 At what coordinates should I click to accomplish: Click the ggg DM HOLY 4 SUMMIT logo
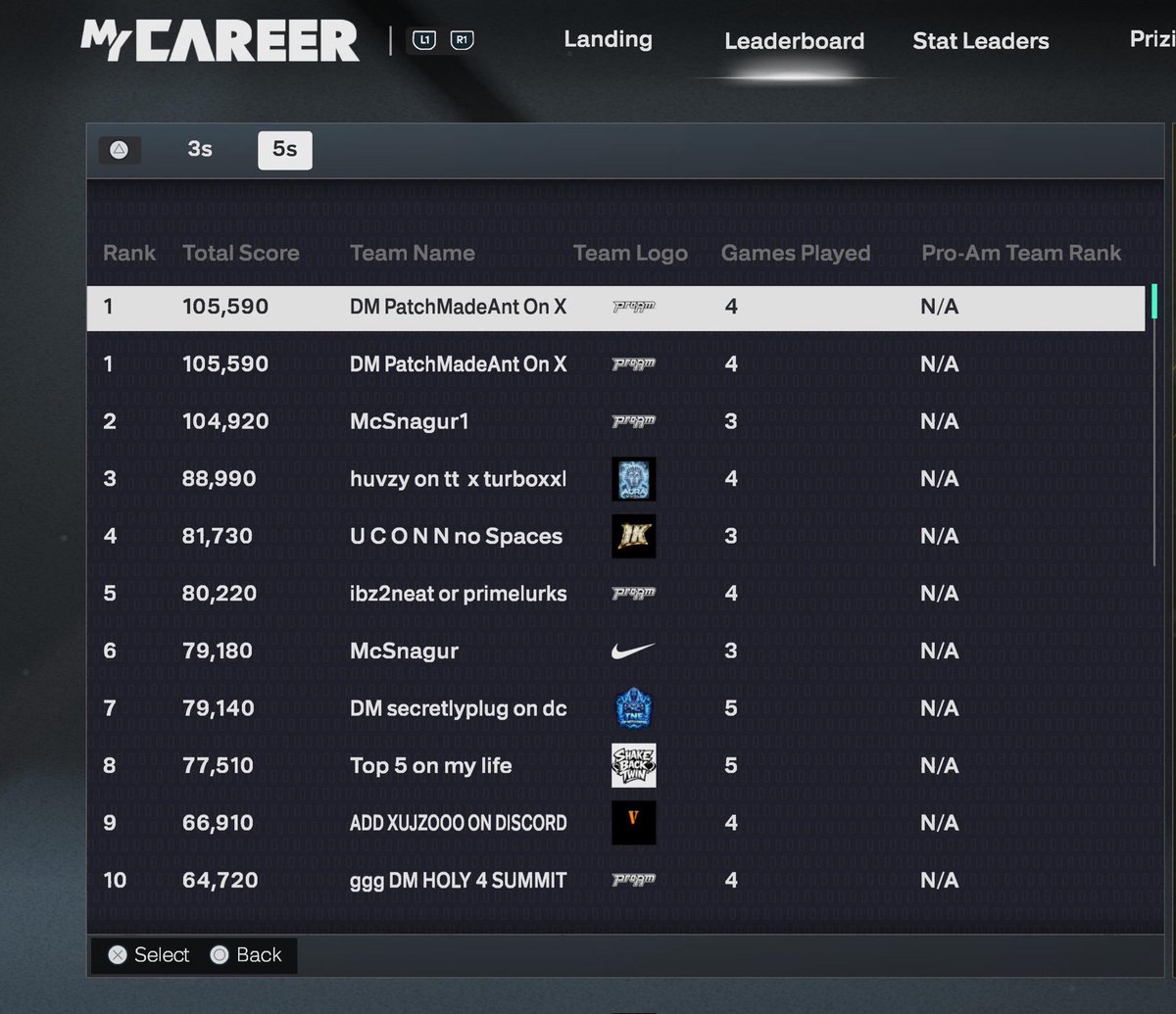pos(633,880)
